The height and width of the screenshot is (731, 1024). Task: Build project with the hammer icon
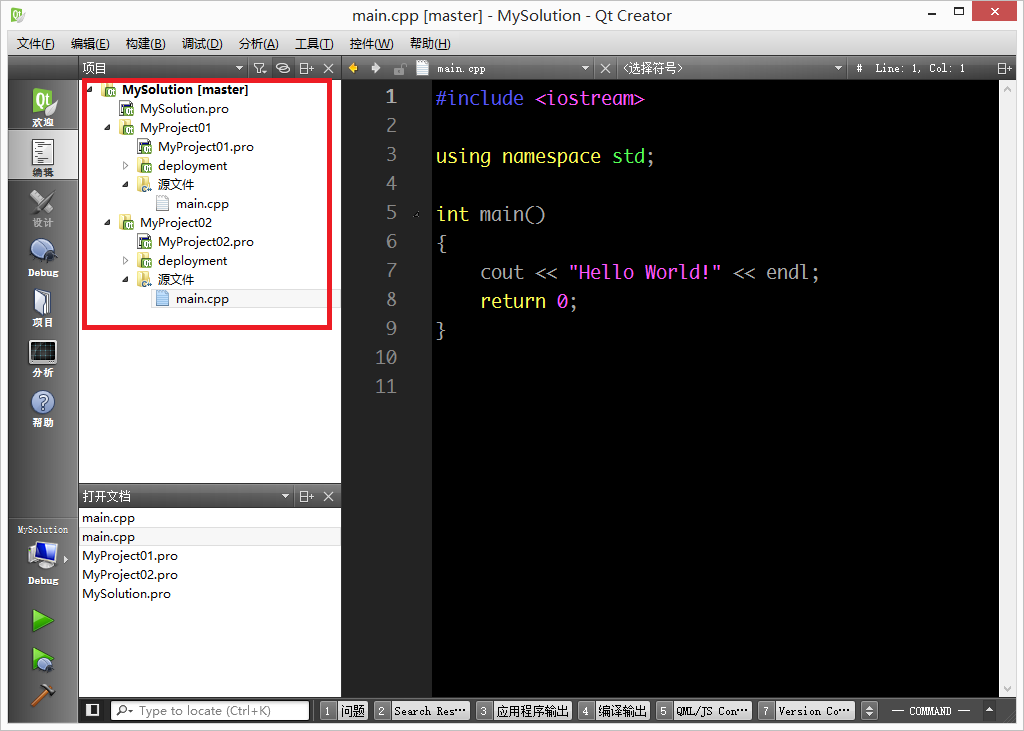click(x=43, y=695)
